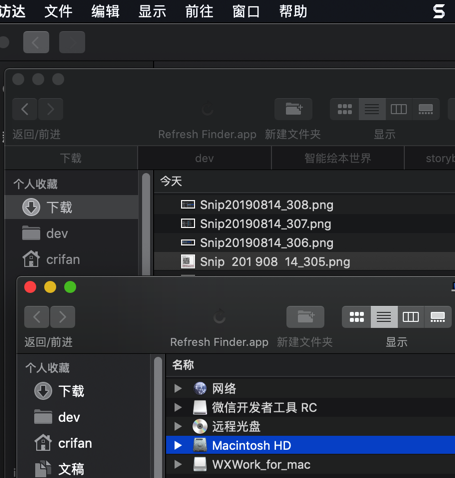Expand the 网络 item triangle

tap(178, 388)
